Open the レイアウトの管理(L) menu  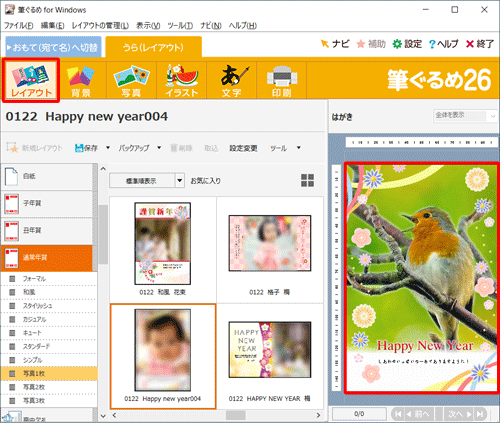coord(100,25)
